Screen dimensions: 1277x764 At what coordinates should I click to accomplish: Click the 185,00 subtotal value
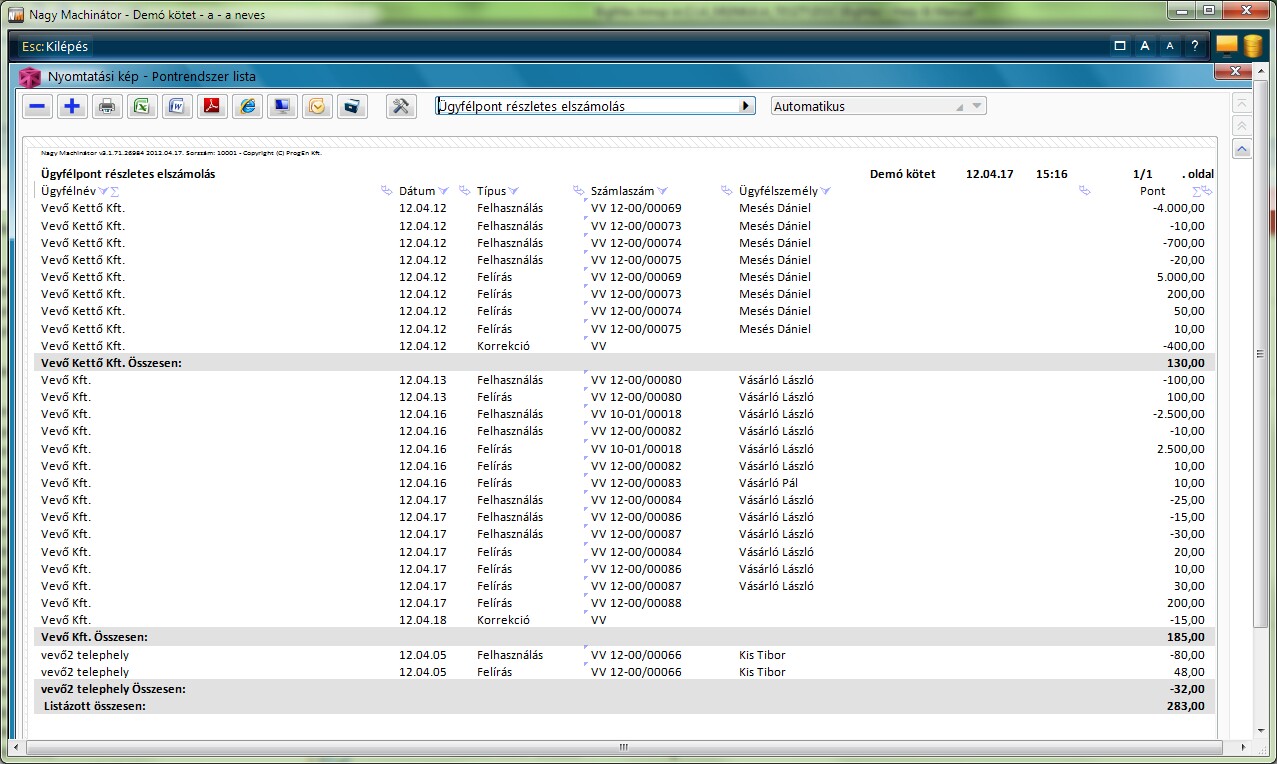point(1185,637)
